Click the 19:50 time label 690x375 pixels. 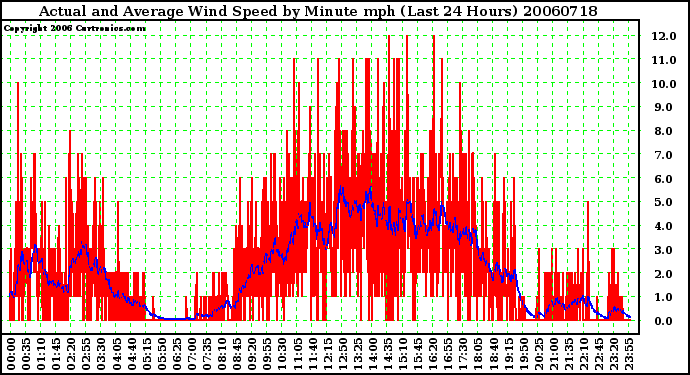tap(524, 354)
